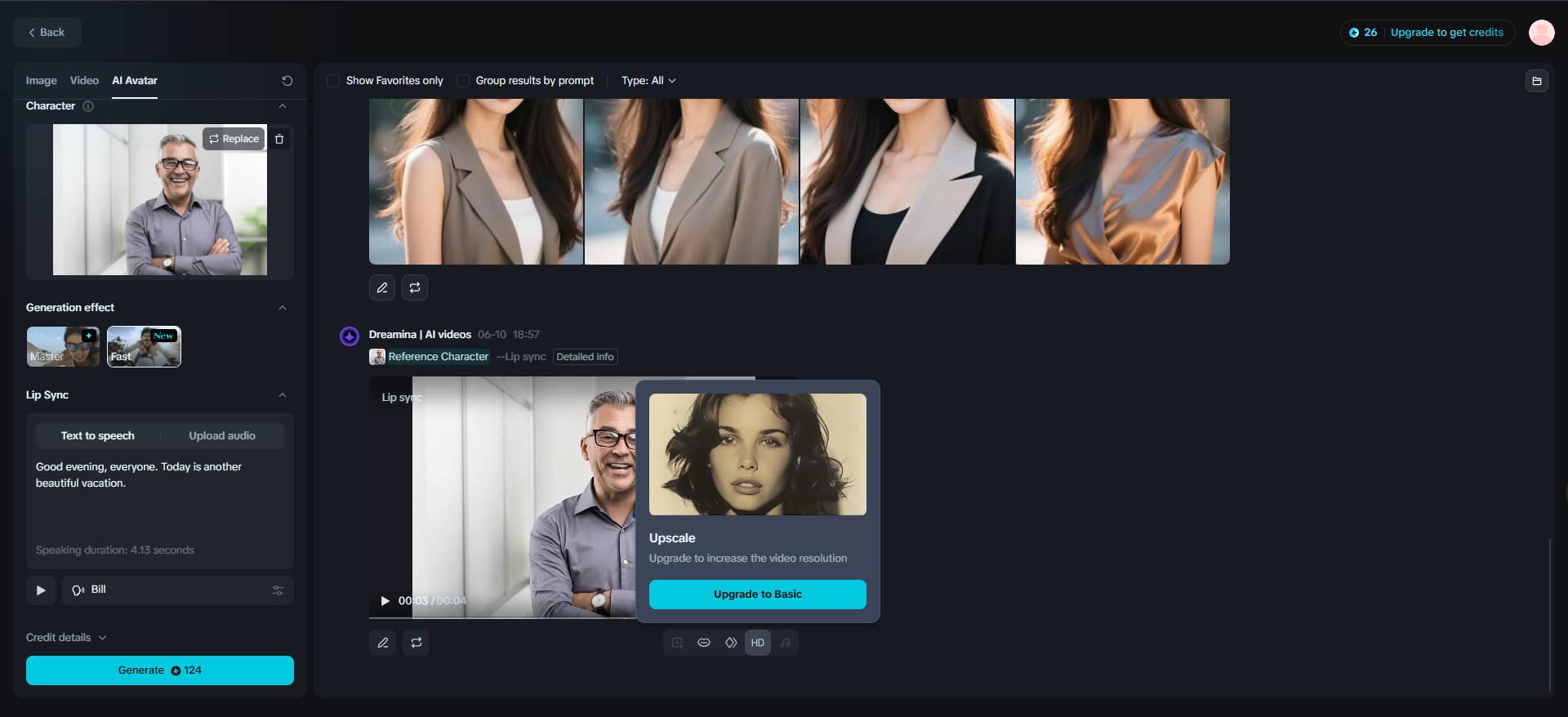The image size is (1568, 717).
Task: Select the Upload audio tab
Action: (222, 436)
